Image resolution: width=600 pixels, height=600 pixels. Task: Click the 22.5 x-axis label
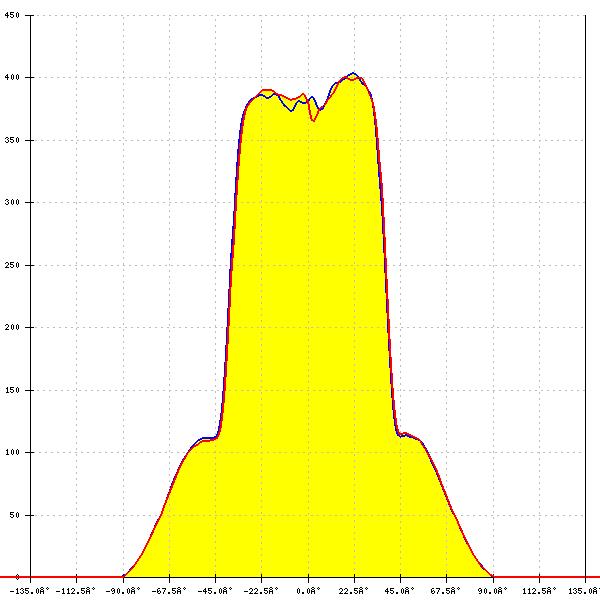[354, 590]
